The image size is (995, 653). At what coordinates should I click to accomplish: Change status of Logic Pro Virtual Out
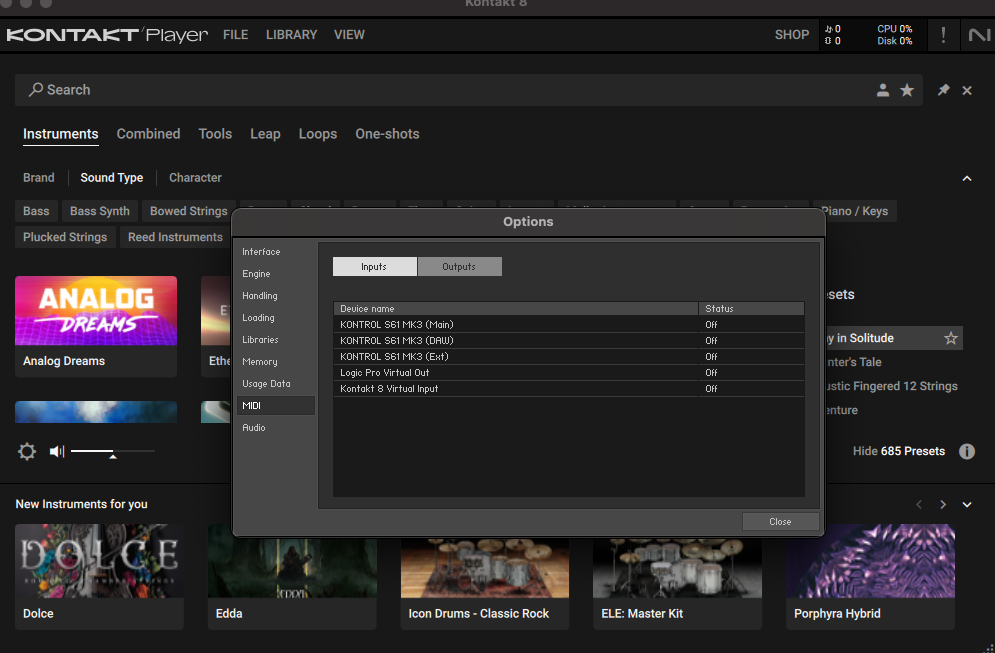coord(711,373)
